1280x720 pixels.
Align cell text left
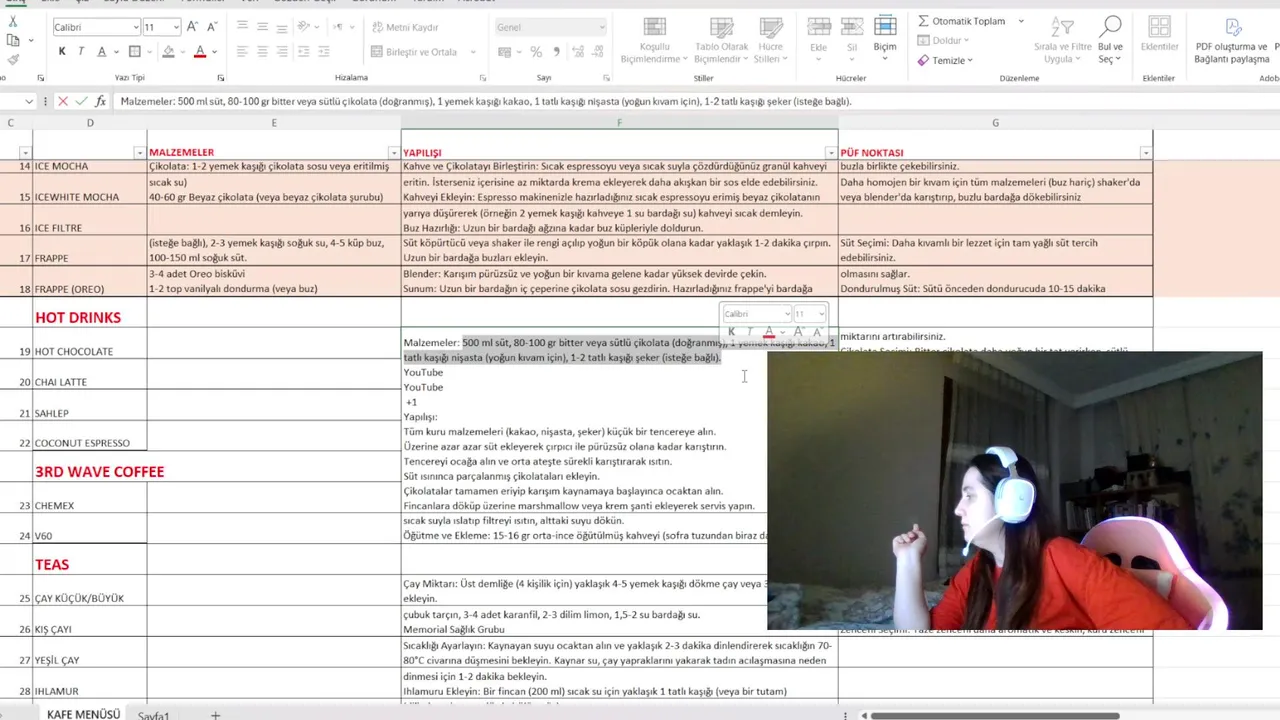pyautogui.click(x=242, y=52)
